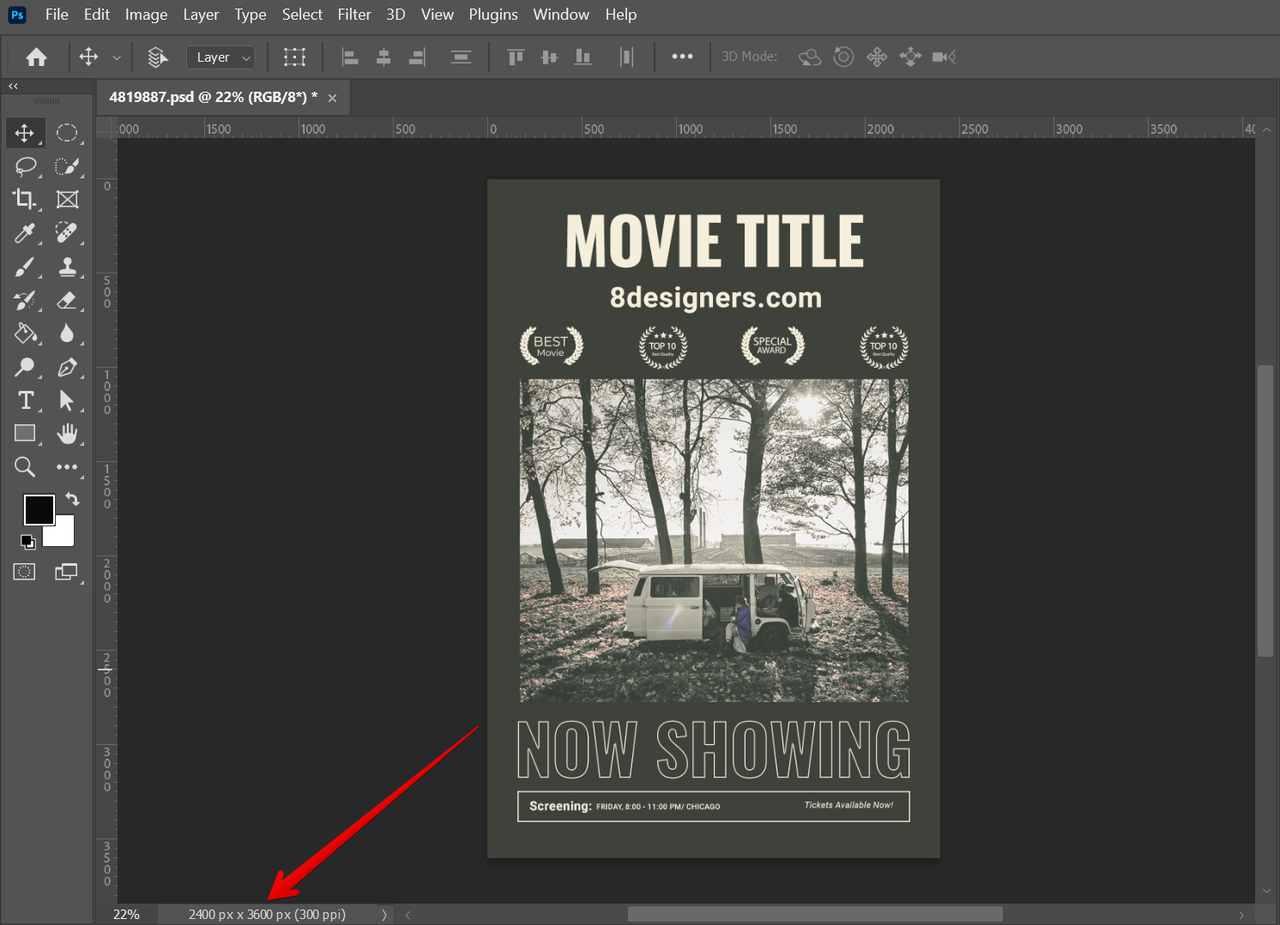
Task: Open the Filter menu
Action: 354,14
